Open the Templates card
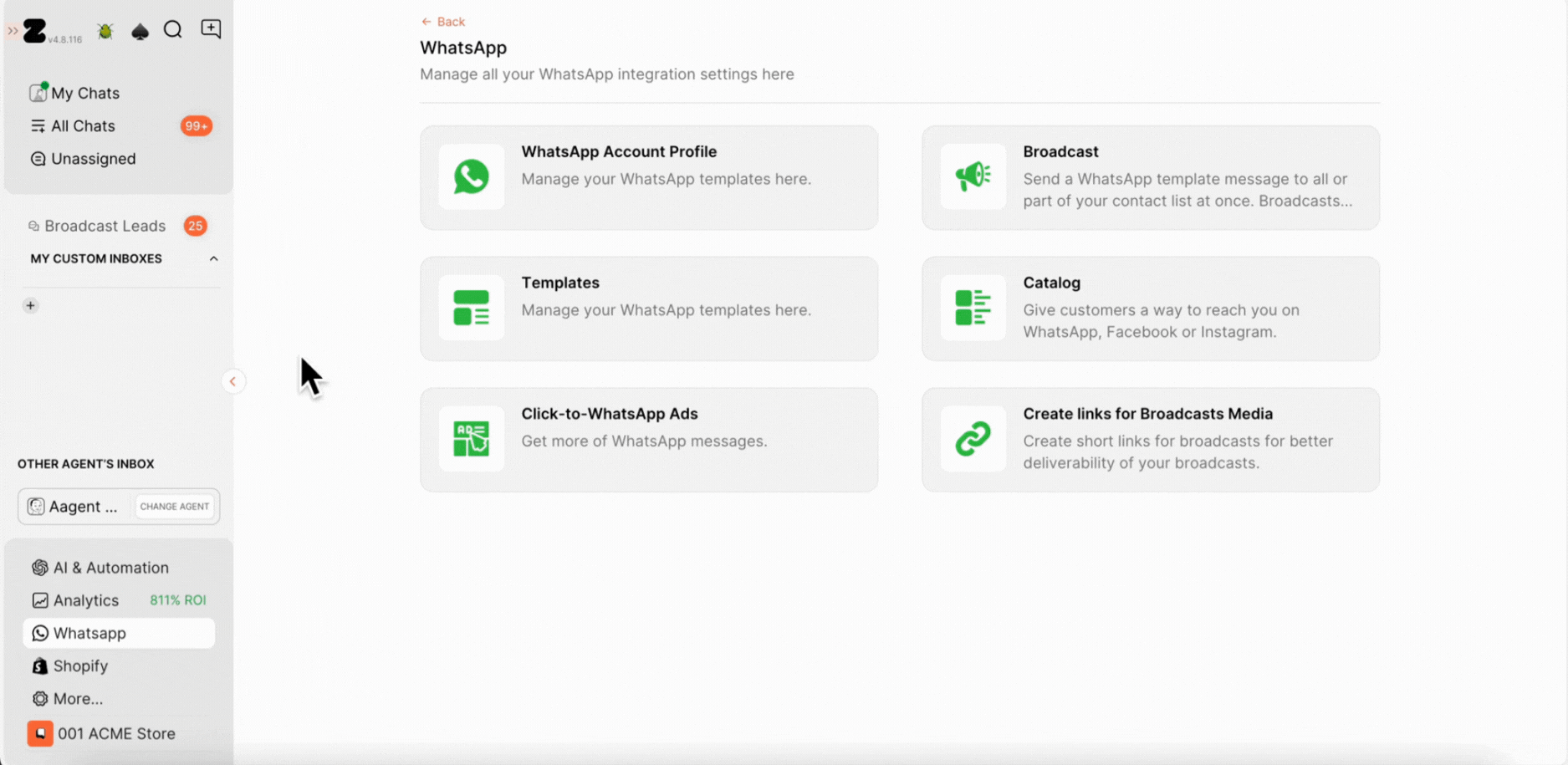The height and width of the screenshot is (765, 1568). click(649, 309)
